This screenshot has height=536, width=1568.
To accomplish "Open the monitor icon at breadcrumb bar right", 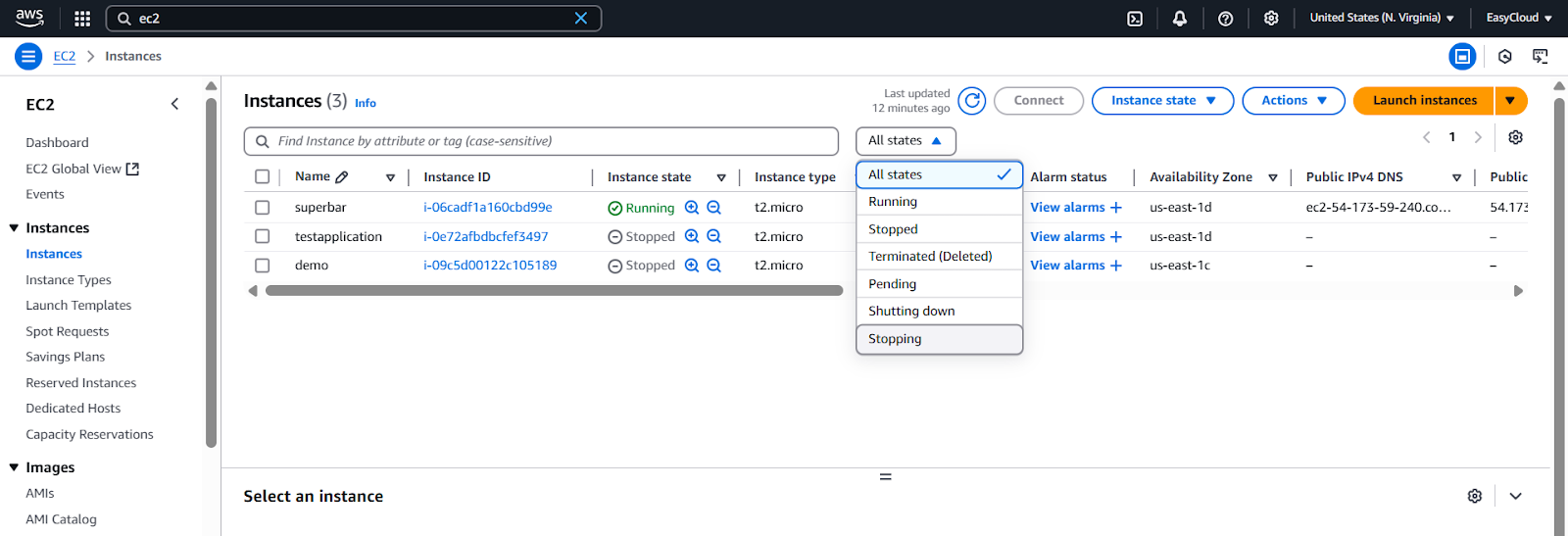I will [x=1541, y=57].
